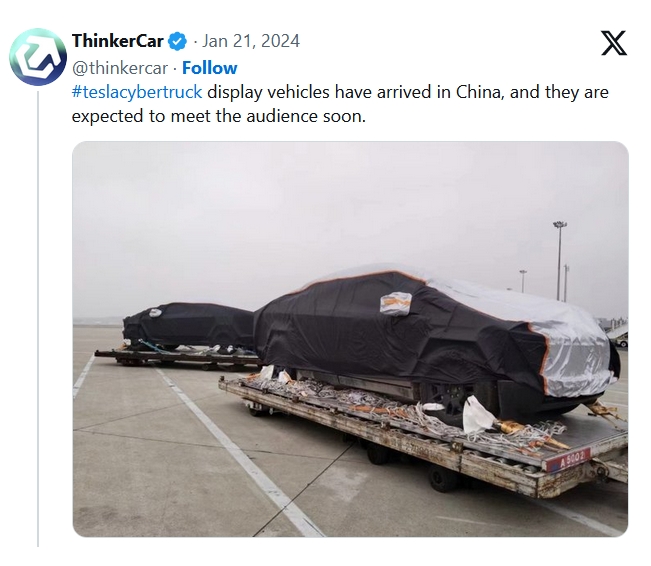Click the farther covered truck in background

(x=188, y=326)
